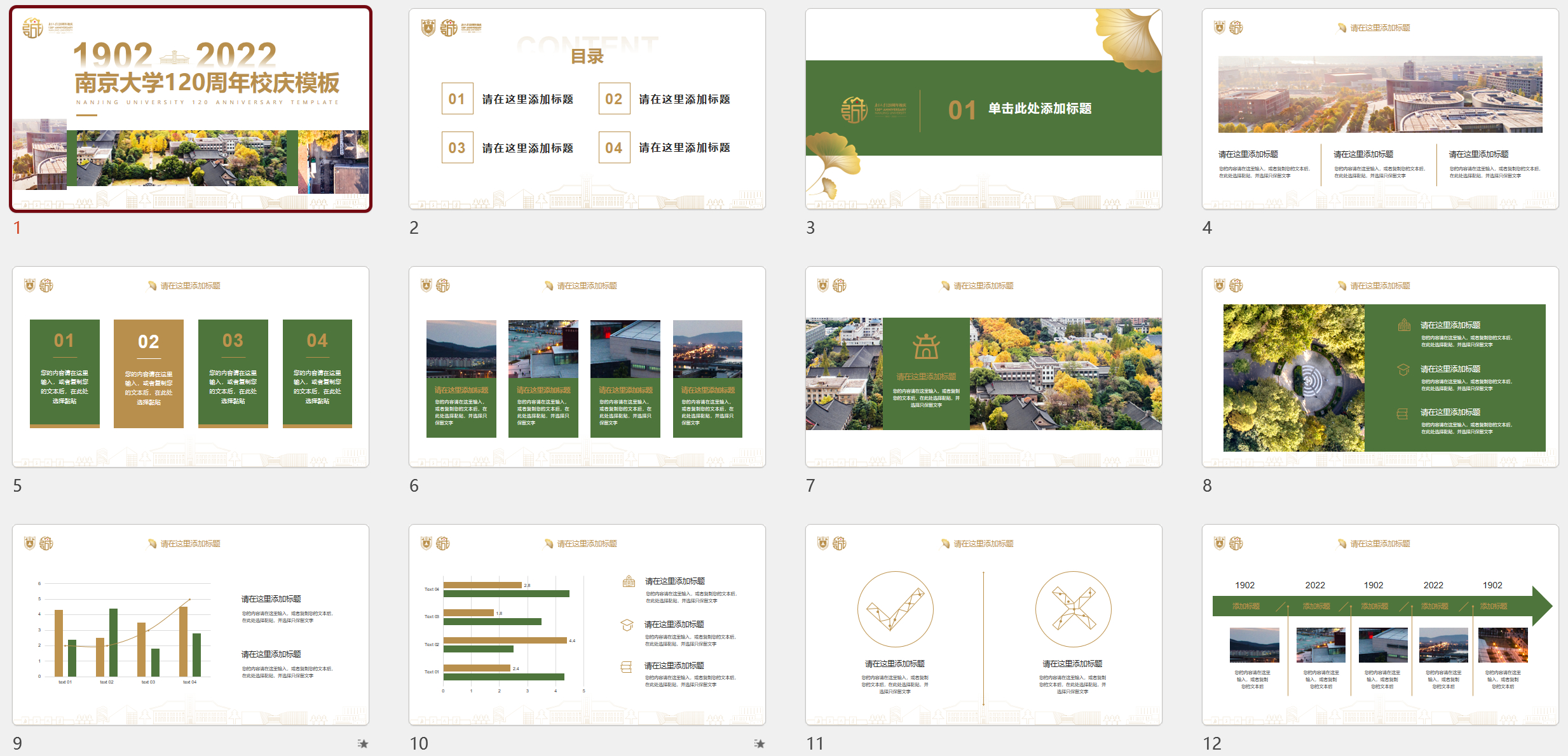Image resolution: width=1568 pixels, height=756 pixels.
Task: Click 04 box on the contents slide
Action: coord(614,147)
